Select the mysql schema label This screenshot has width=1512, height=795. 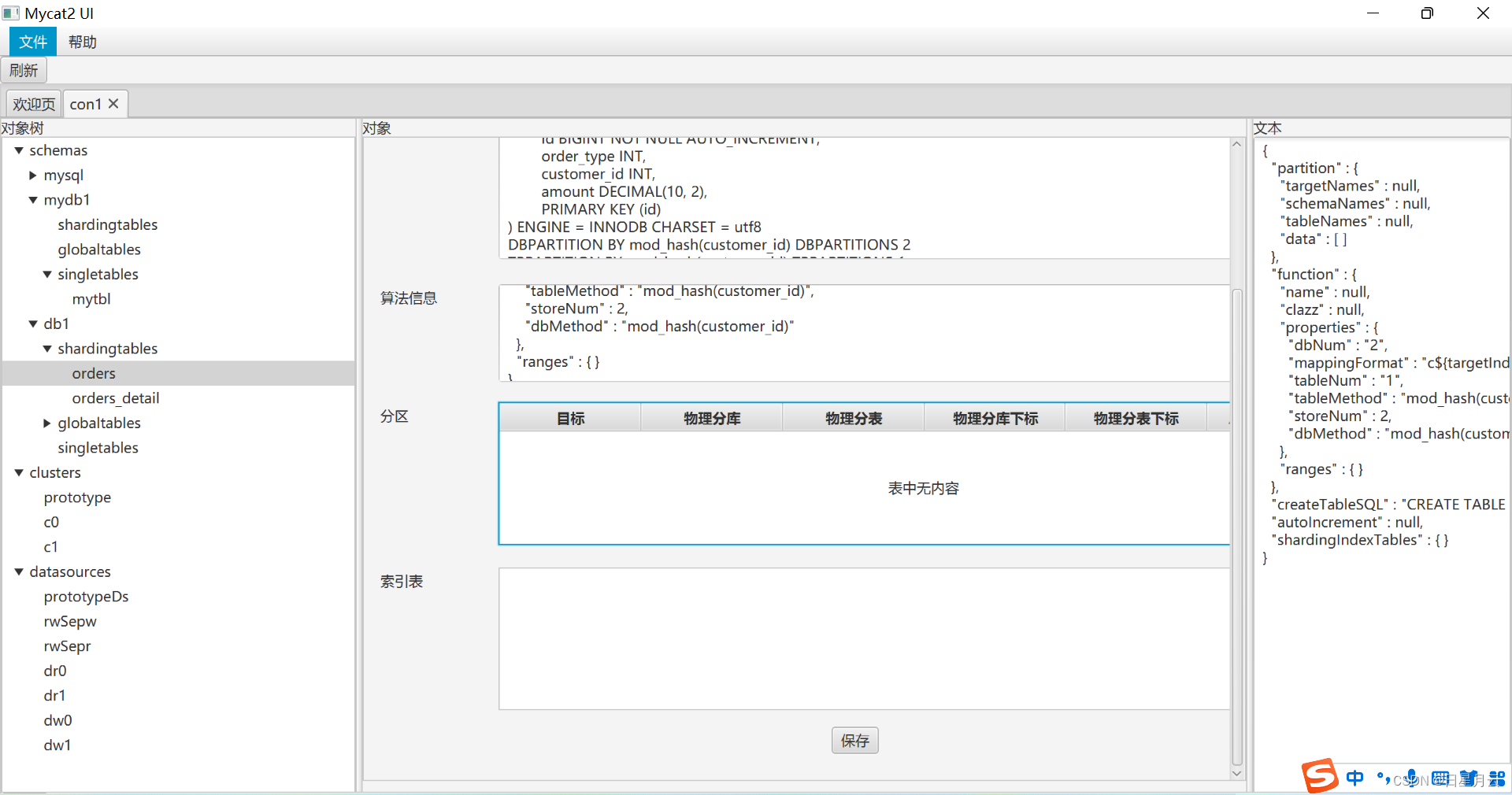63,176
